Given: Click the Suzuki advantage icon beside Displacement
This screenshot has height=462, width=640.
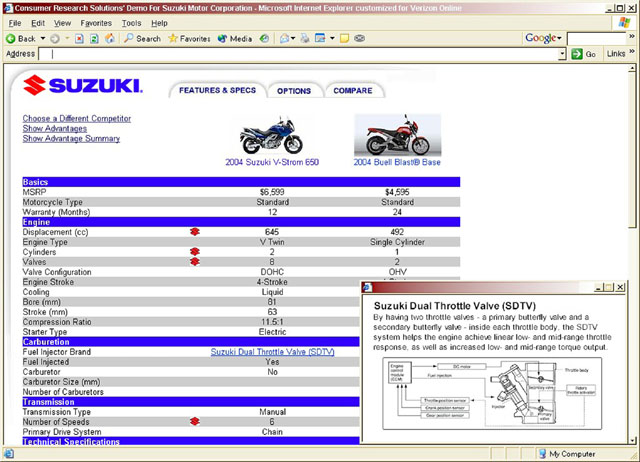Looking at the screenshot, I should pyautogui.click(x=195, y=232).
